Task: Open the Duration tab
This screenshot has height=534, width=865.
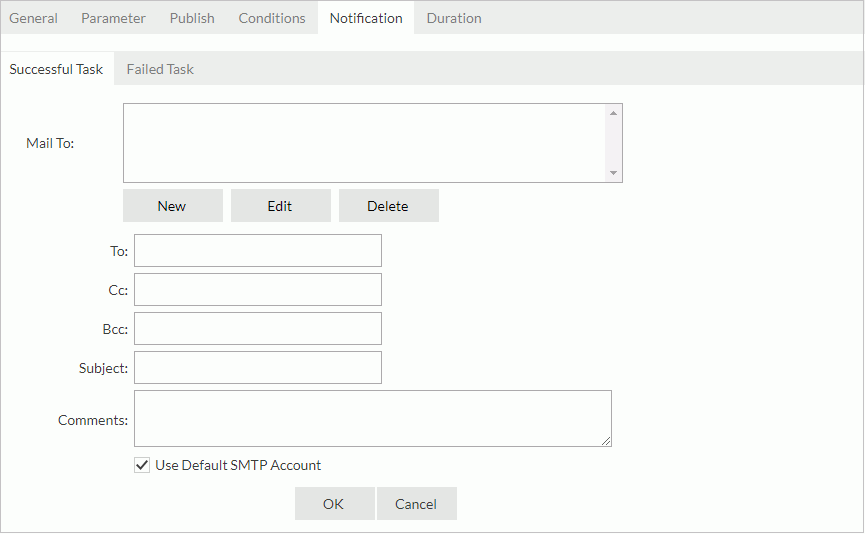Action: point(454,18)
